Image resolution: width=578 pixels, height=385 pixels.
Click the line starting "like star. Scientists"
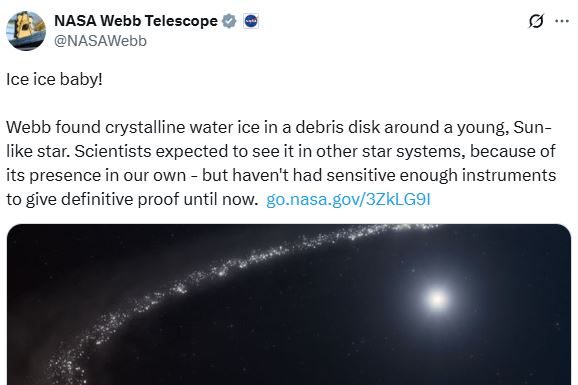click(x=281, y=151)
